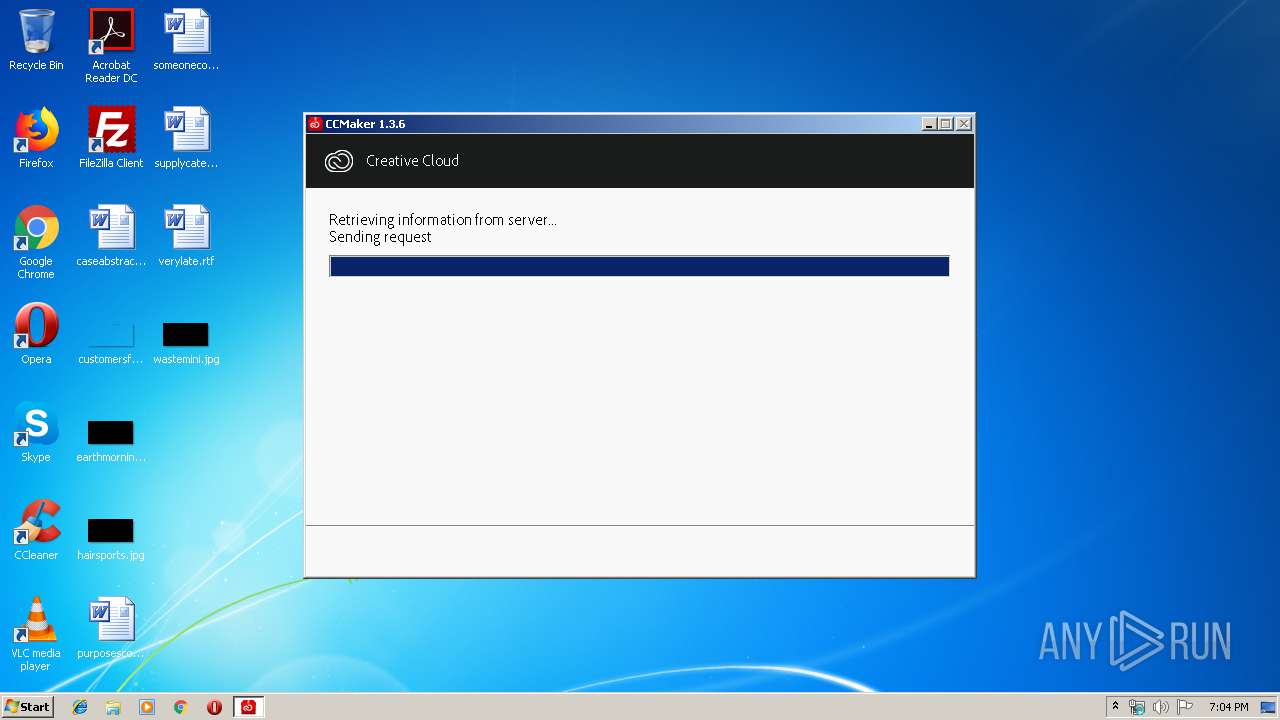Click the Creative Cloud logo in CCMaker
This screenshot has width=1280, height=720.
pos(339,161)
